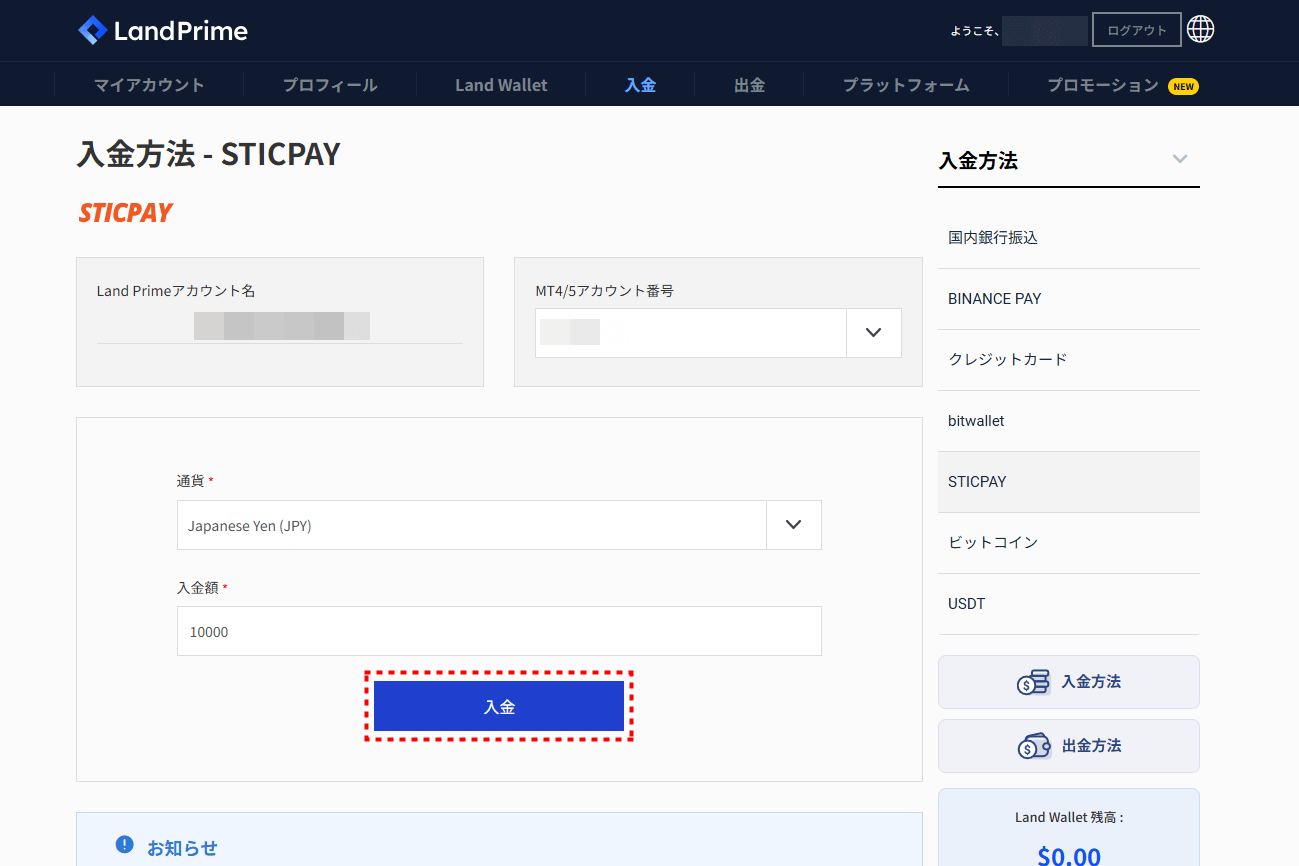The height and width of the screenshot is (866, 1299).
Task: Click the LandPrime logo
Action: 163,31
